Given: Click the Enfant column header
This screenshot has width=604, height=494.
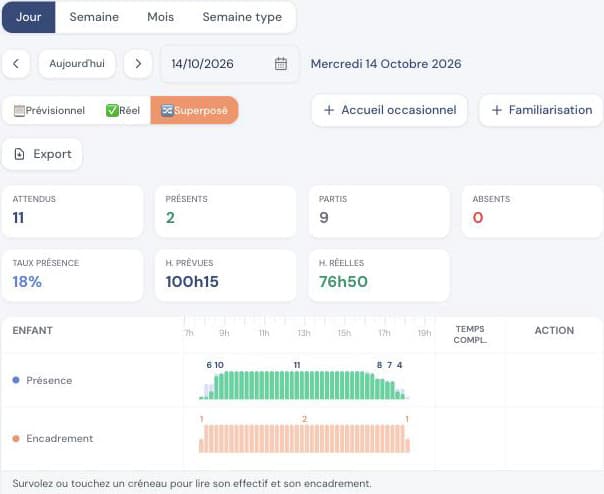Looking at the screenshot, I should 32,331.
